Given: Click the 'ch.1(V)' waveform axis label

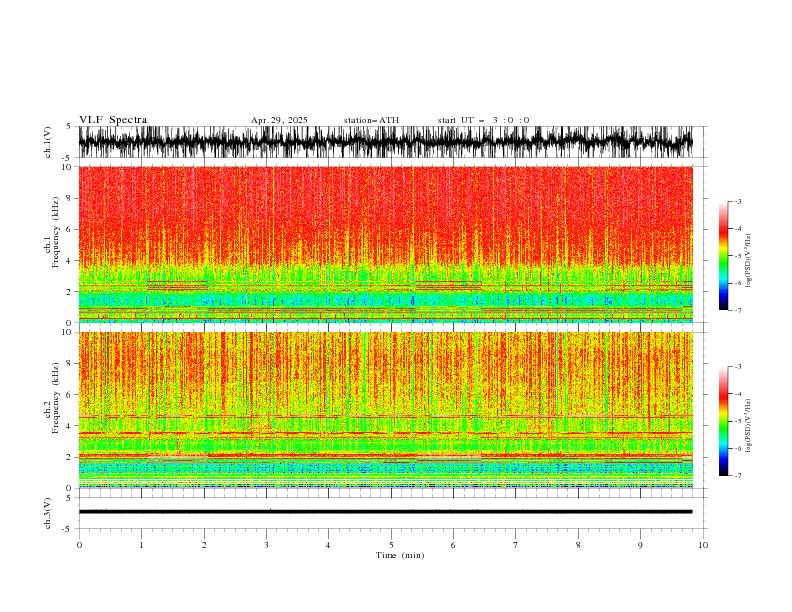Looking at the screenshot, I should (48, 142).
